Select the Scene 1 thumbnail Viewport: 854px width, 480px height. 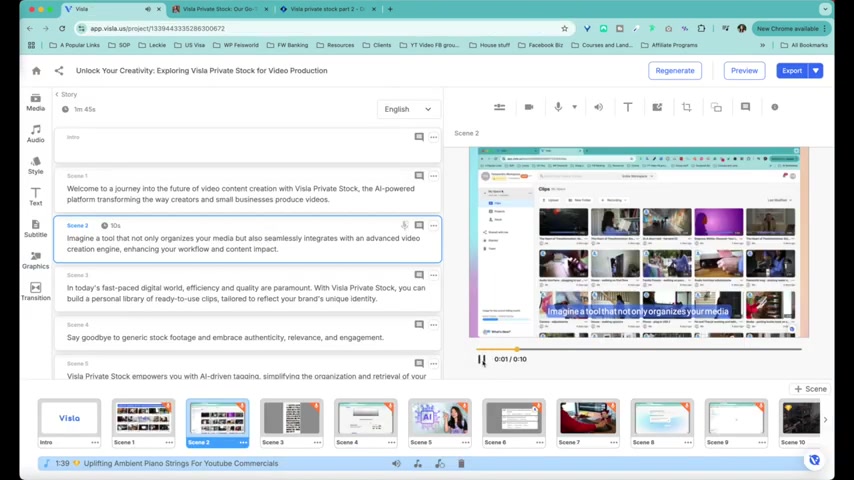143,418
